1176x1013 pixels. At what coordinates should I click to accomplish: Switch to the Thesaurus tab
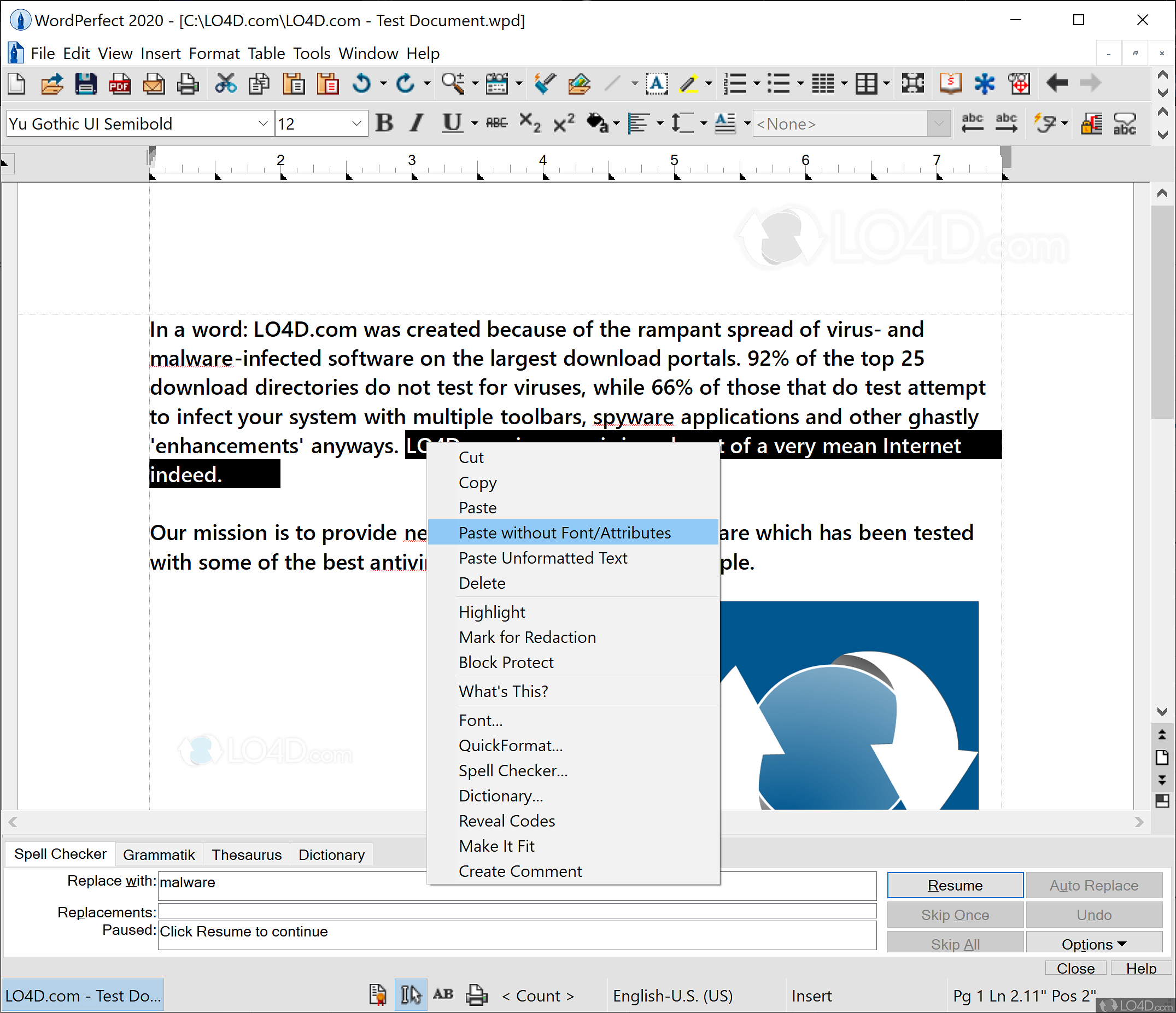point(247,854)
